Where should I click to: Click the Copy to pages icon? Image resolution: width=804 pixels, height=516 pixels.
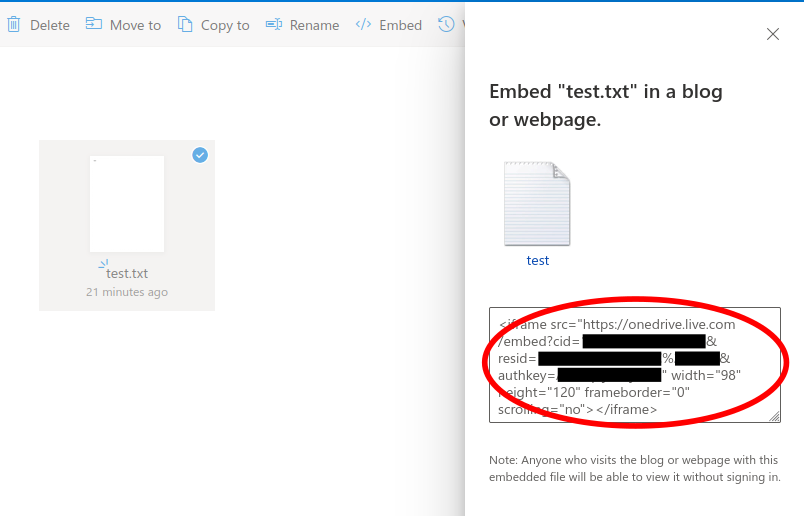click(185, 24)
